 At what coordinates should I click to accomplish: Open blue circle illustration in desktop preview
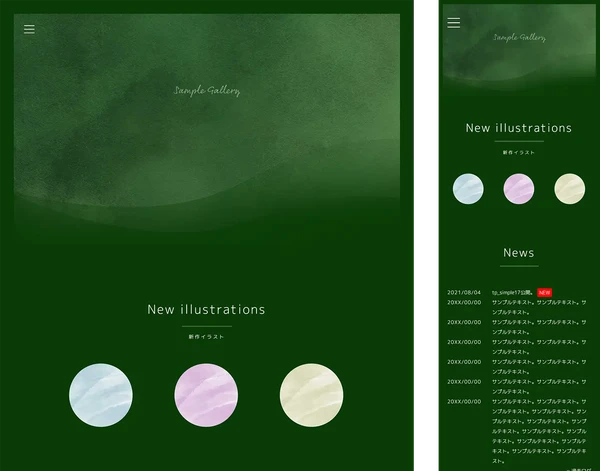pyautogui.click(x=101, y=395)
